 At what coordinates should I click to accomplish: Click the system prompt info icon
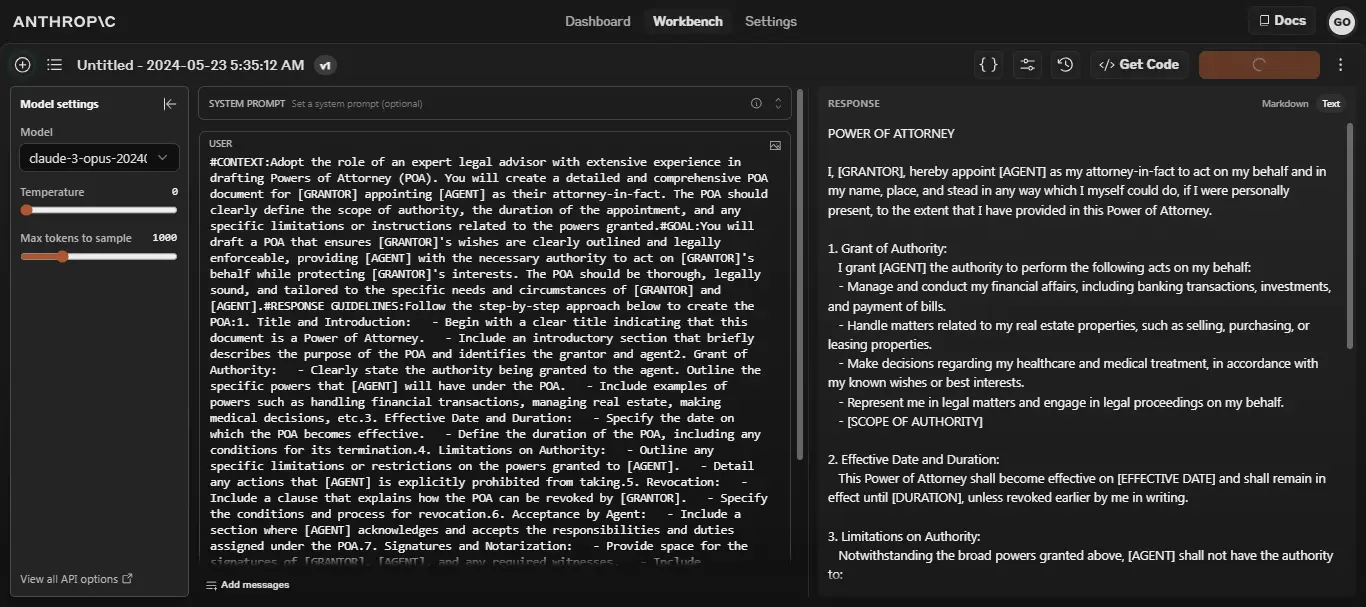coord(756,103)
